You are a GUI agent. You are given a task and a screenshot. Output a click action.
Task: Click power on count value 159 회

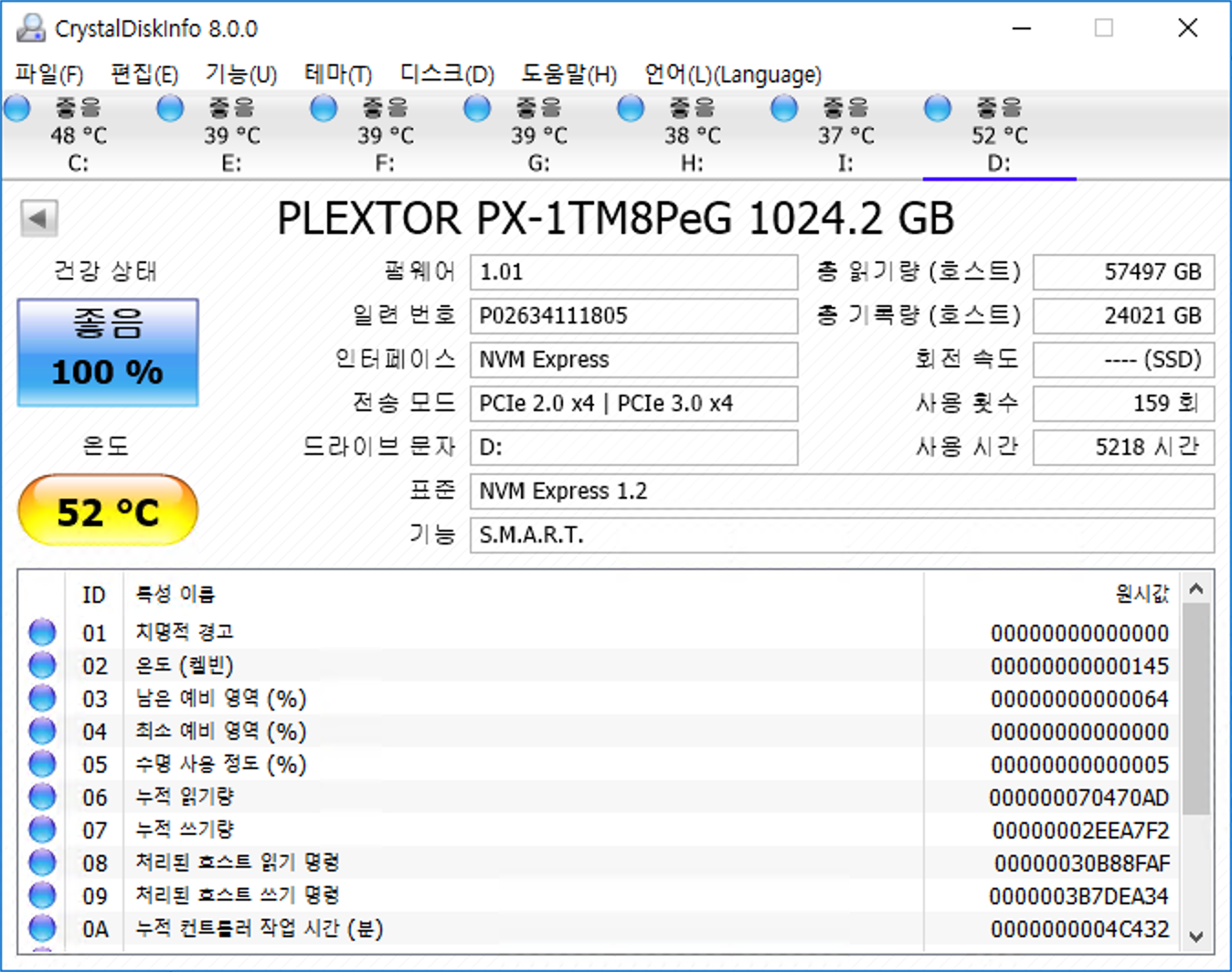[x=1124, y=404]
